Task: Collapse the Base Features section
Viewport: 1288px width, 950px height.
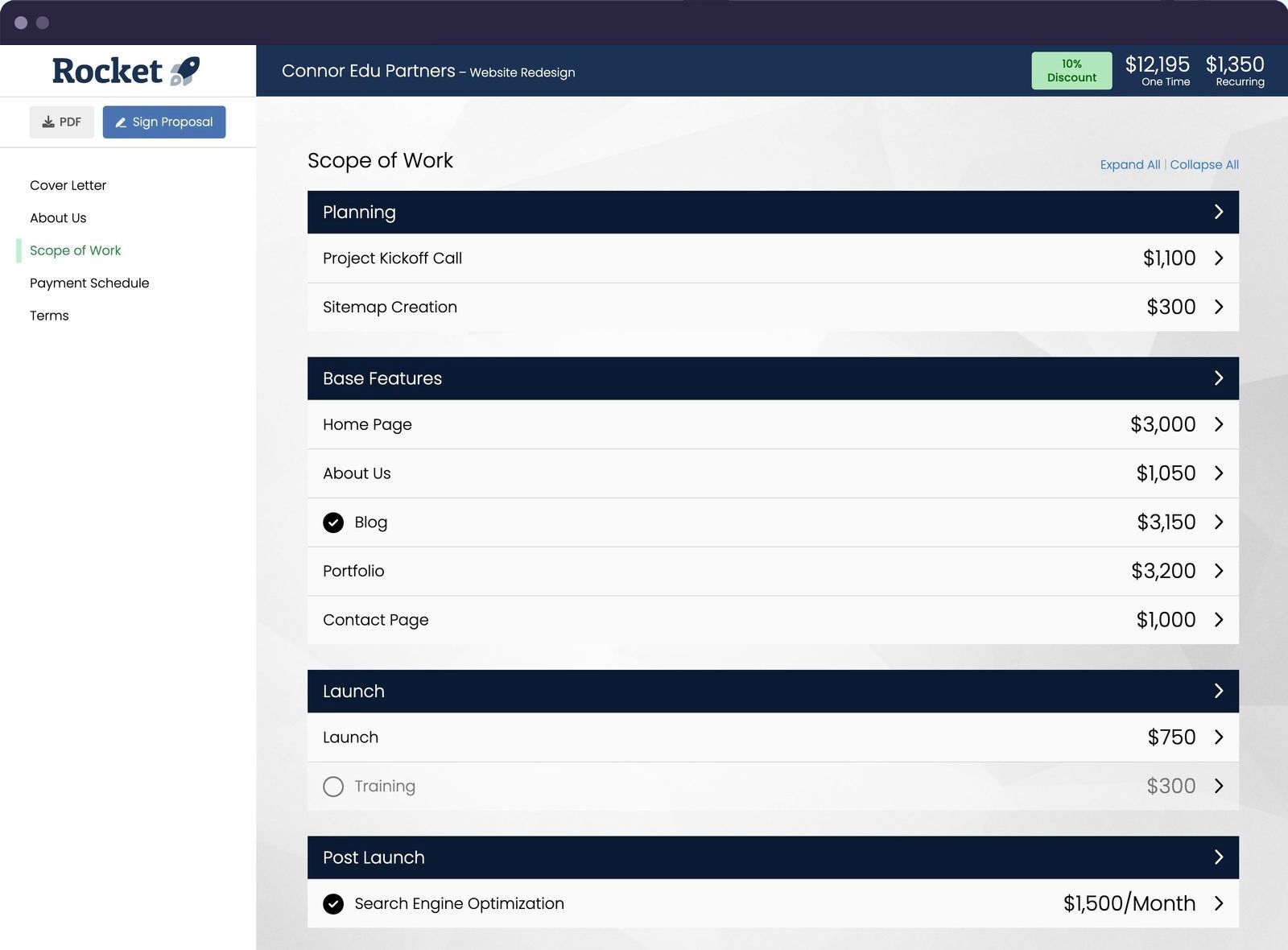Action: (1218, 378)
